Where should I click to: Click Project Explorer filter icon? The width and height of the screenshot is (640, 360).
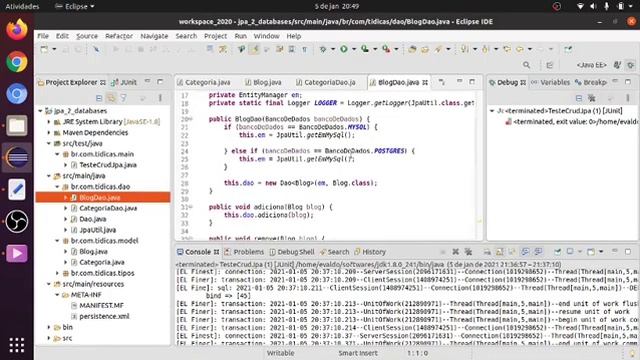click(123, 98)
